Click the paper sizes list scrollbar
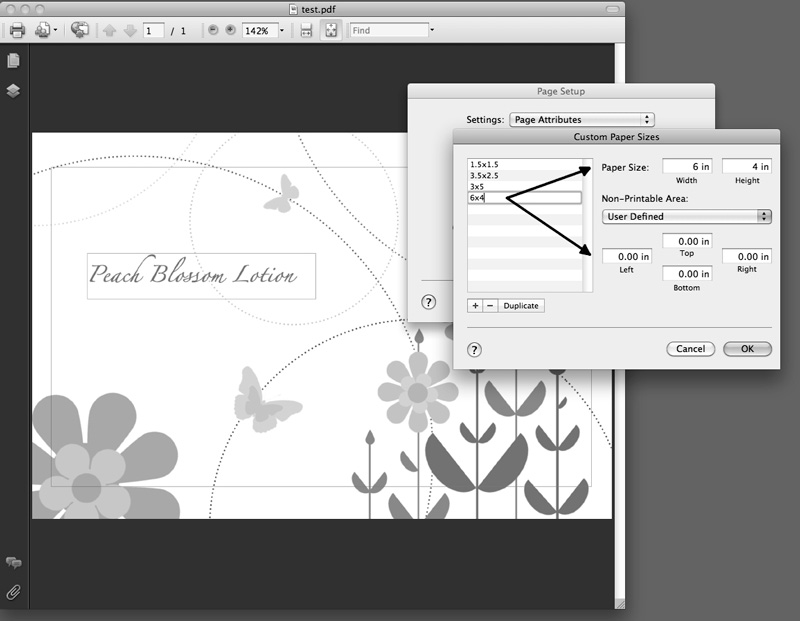This screenshot has height=621, width=800. point(588,225)
